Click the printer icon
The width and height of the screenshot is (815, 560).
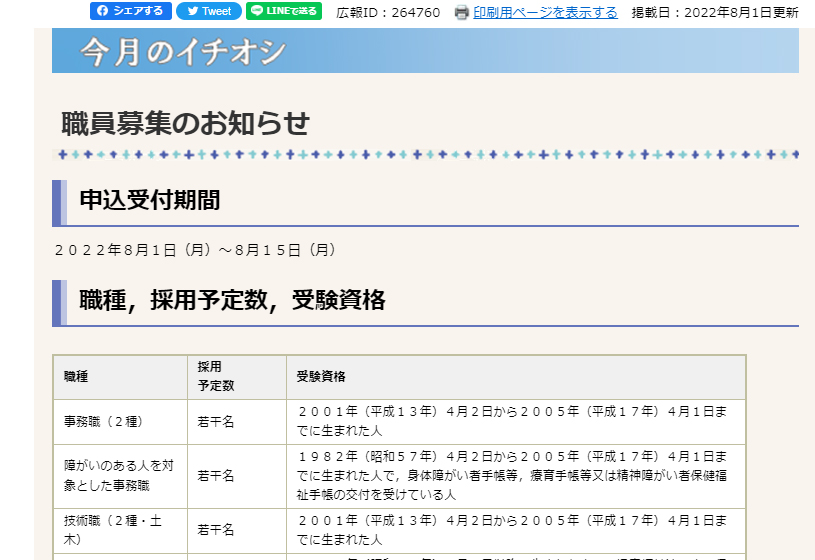click(461, 13)
